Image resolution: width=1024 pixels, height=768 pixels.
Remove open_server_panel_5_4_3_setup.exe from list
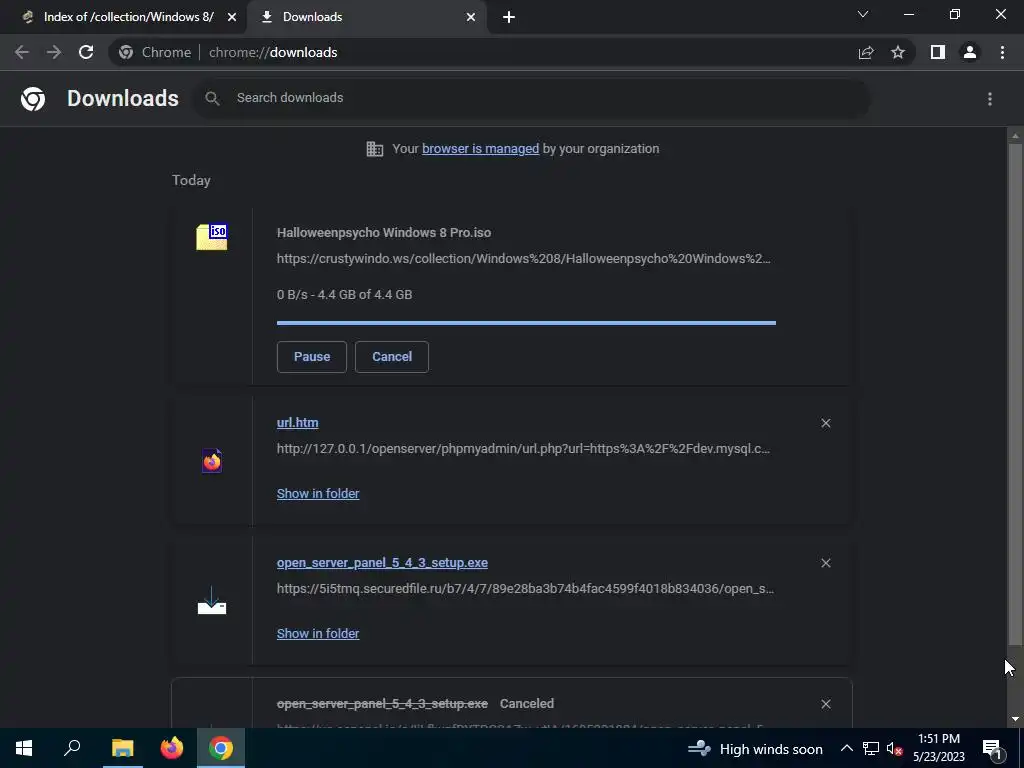coord(825,563)
